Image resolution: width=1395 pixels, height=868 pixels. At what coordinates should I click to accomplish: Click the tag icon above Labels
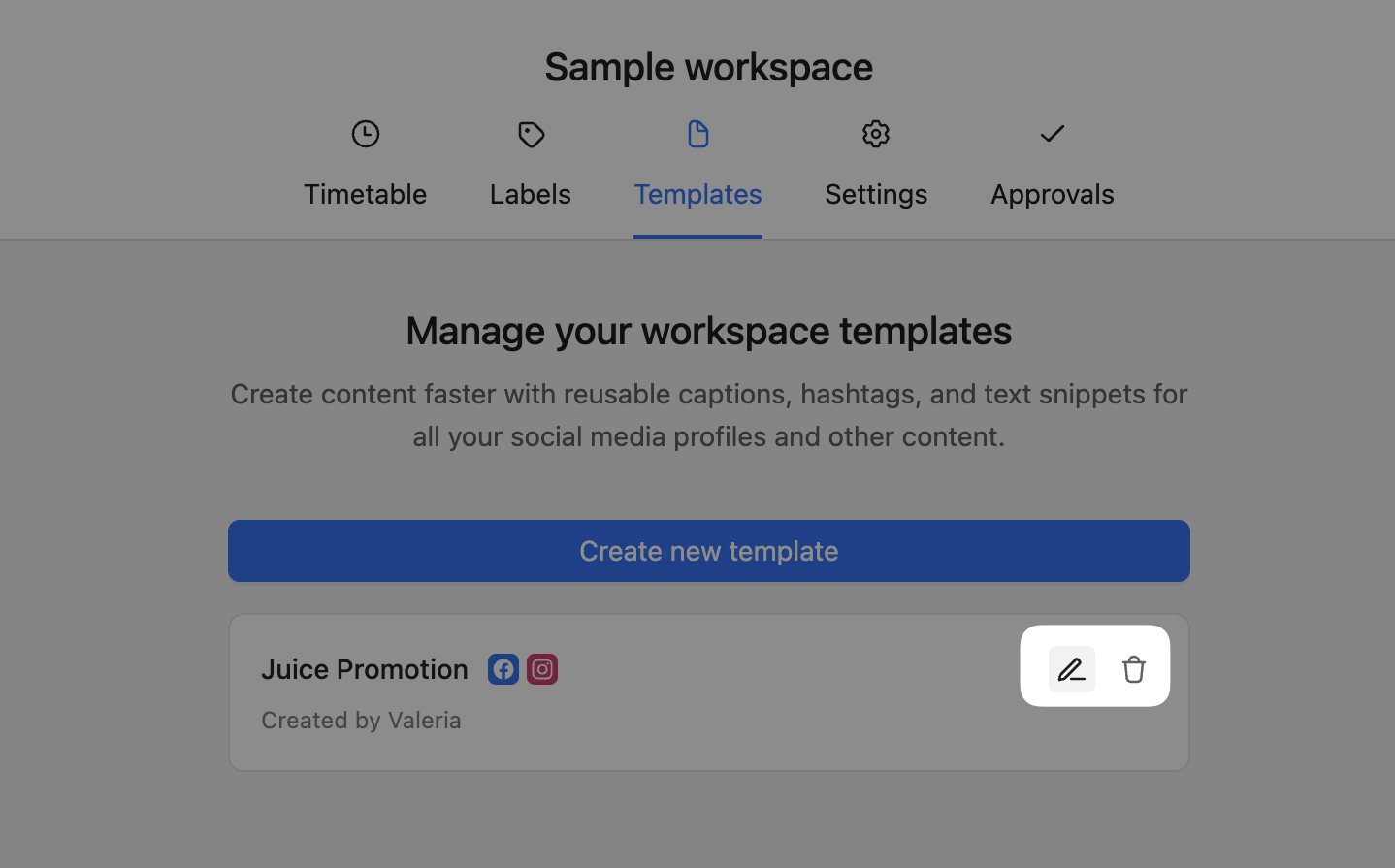(531, 134)
